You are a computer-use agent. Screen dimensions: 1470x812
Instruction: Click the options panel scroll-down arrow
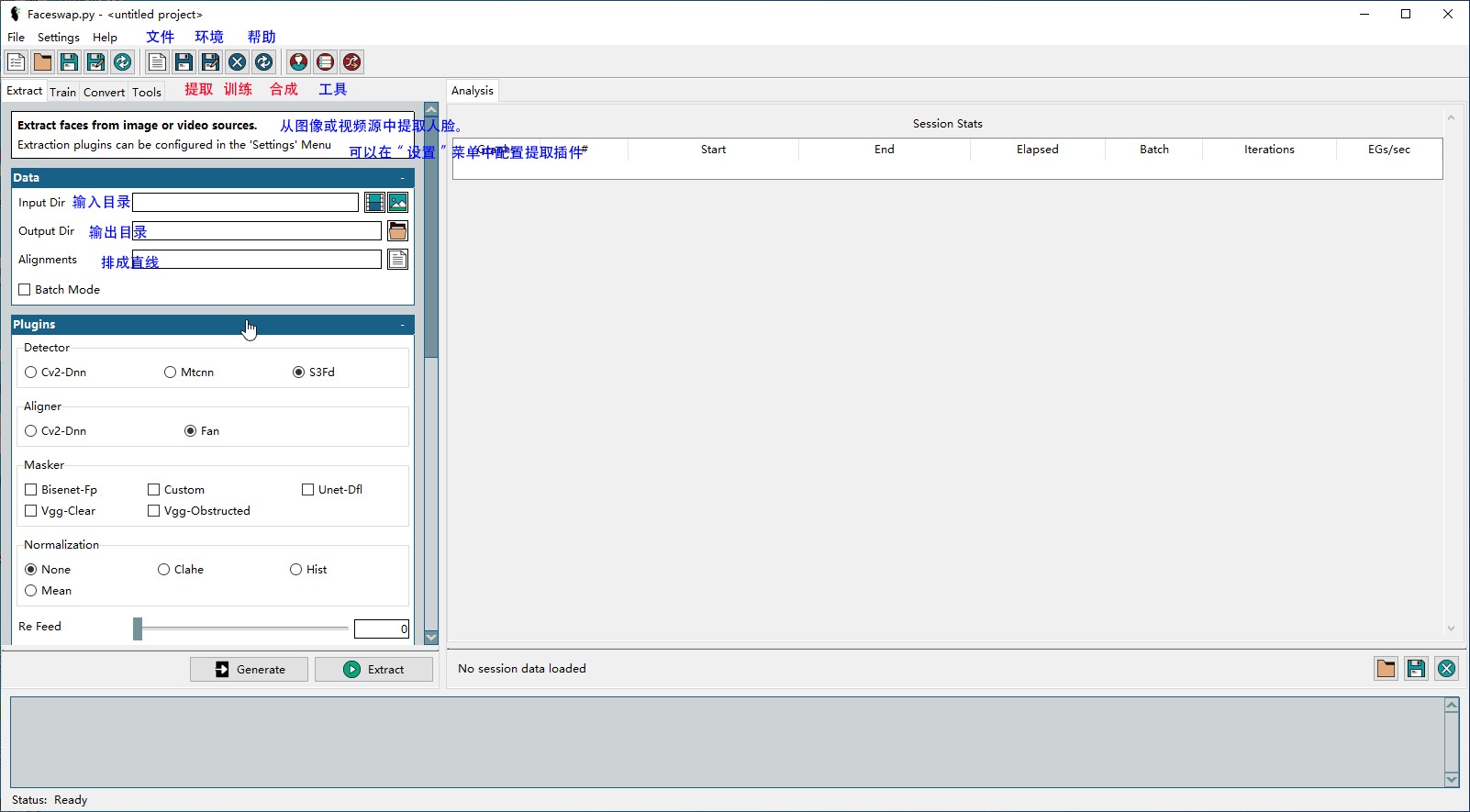(431, 638)
